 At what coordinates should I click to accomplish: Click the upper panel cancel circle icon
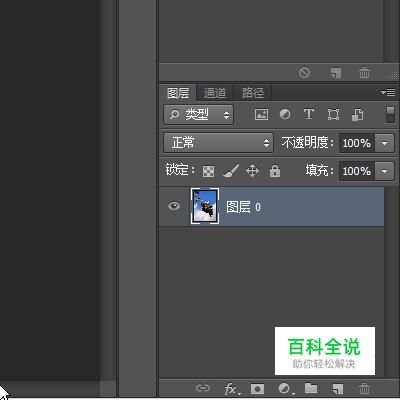click(304, 72)
